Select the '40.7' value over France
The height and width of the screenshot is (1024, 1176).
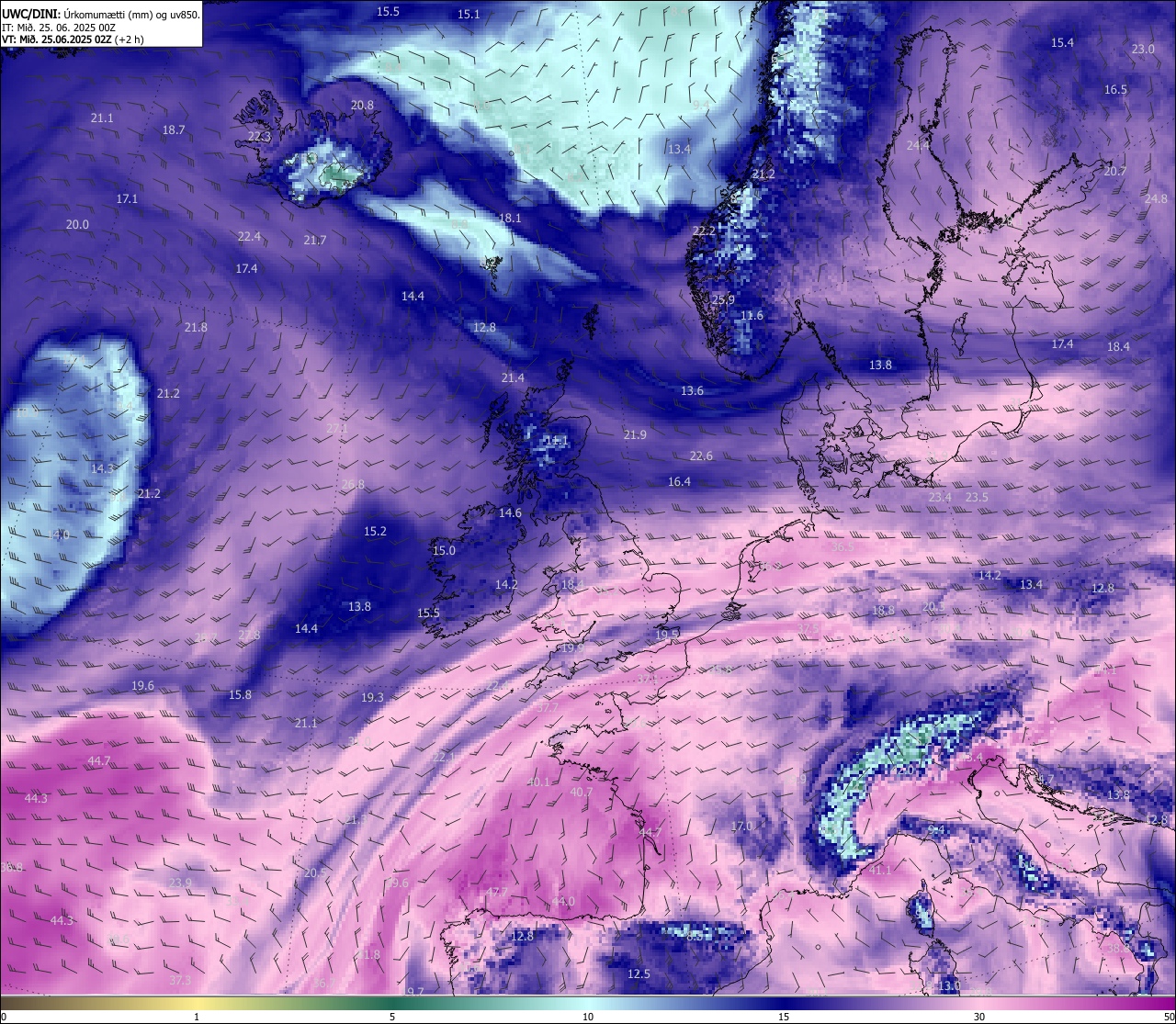coord(582,792)
